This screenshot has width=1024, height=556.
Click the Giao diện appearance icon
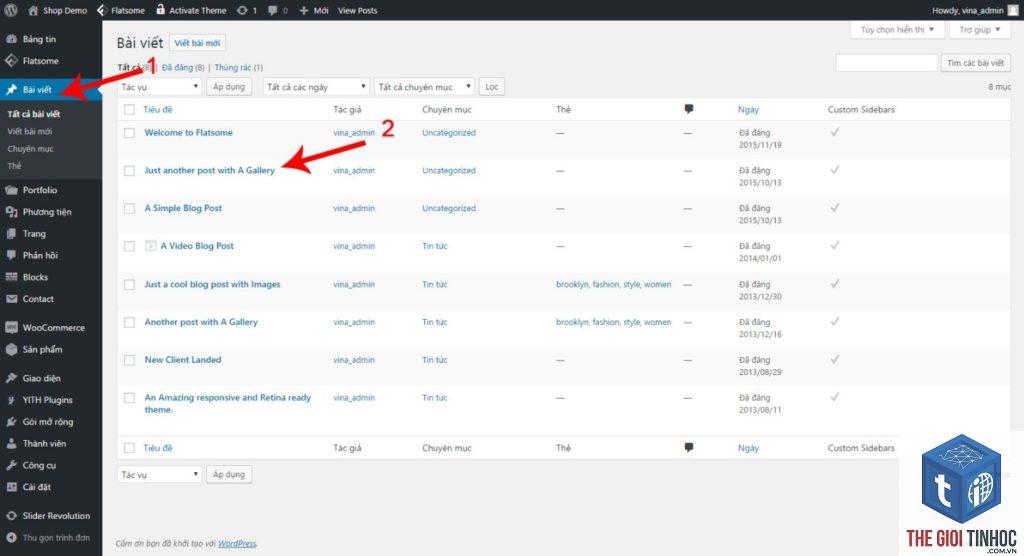click(x=11, y=378)
